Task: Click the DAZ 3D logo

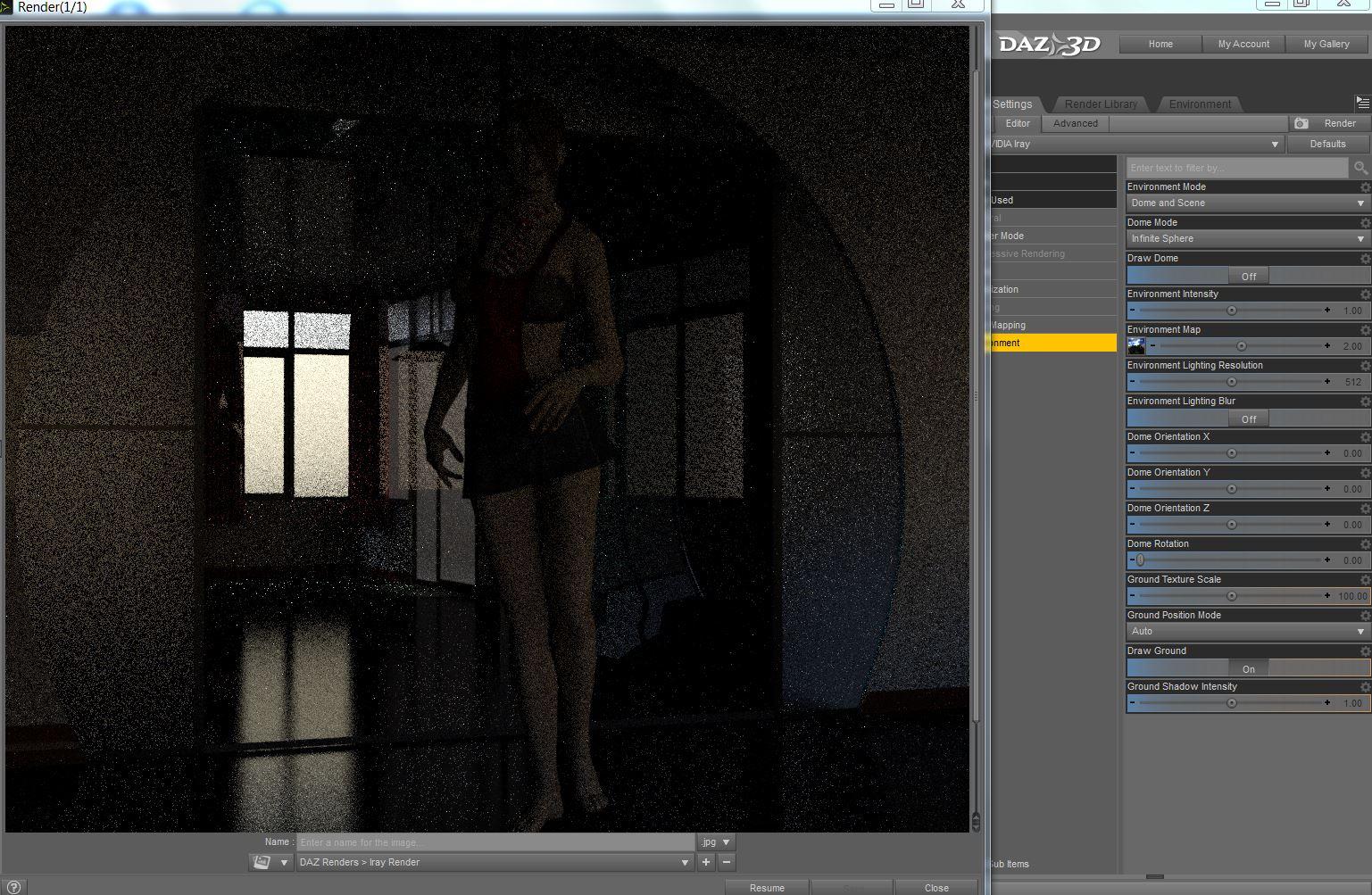Action: pyautogui.click(x=1049, y=44)
